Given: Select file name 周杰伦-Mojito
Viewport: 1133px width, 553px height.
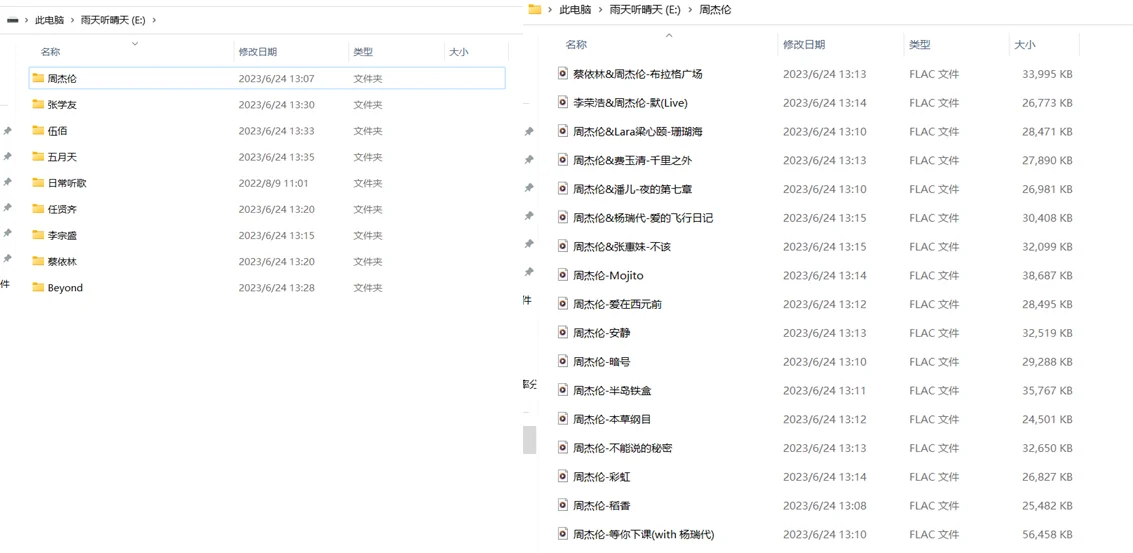Looking at the screenshot, I should pos(608,275).
